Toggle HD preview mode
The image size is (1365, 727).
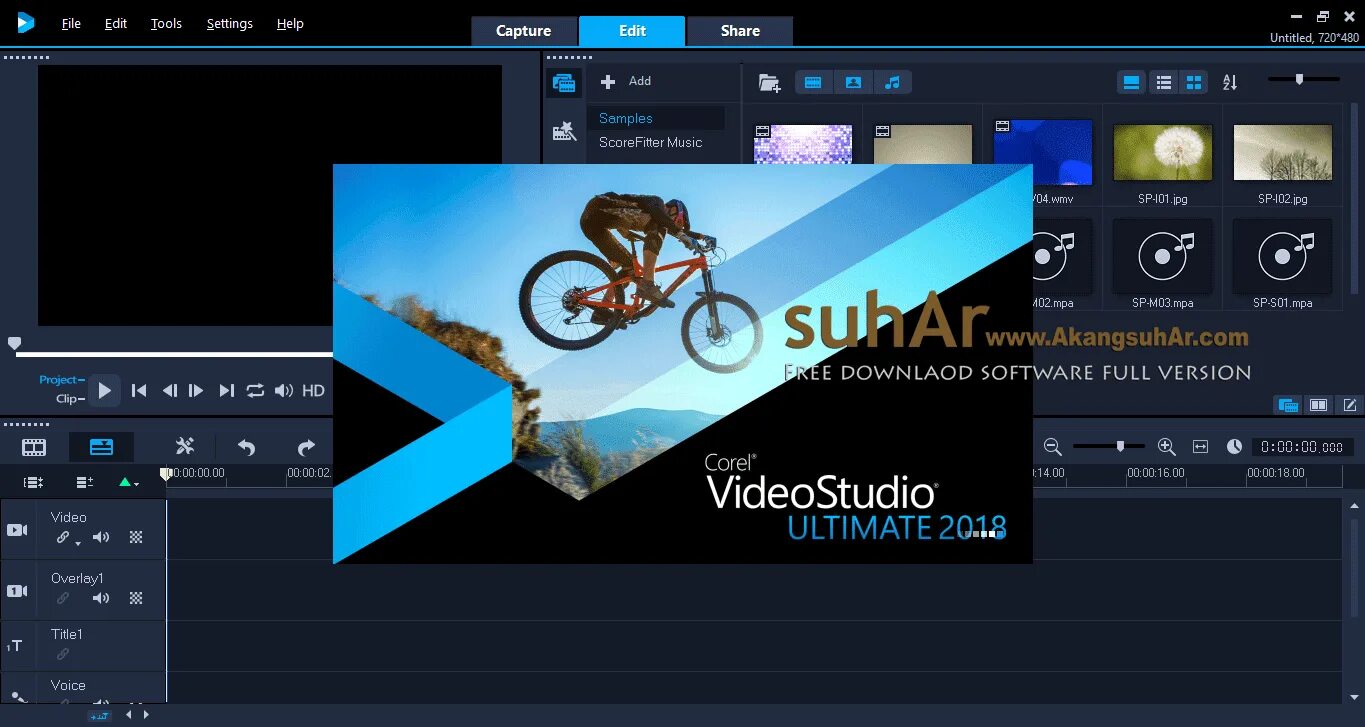(x=313, y=391)
